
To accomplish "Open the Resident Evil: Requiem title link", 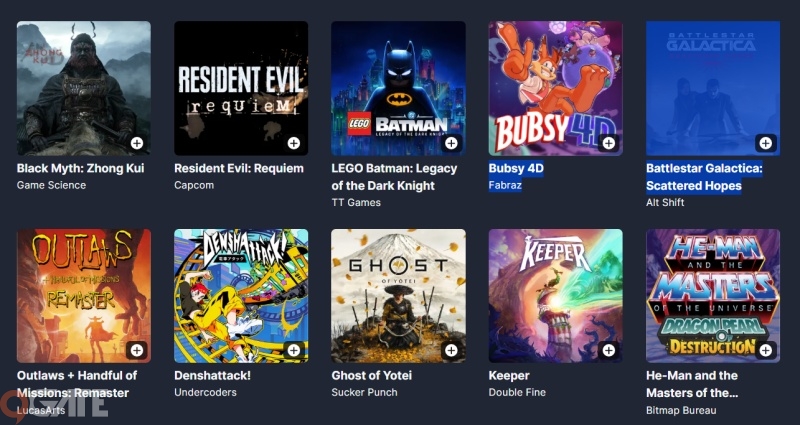I will point(239,168).
